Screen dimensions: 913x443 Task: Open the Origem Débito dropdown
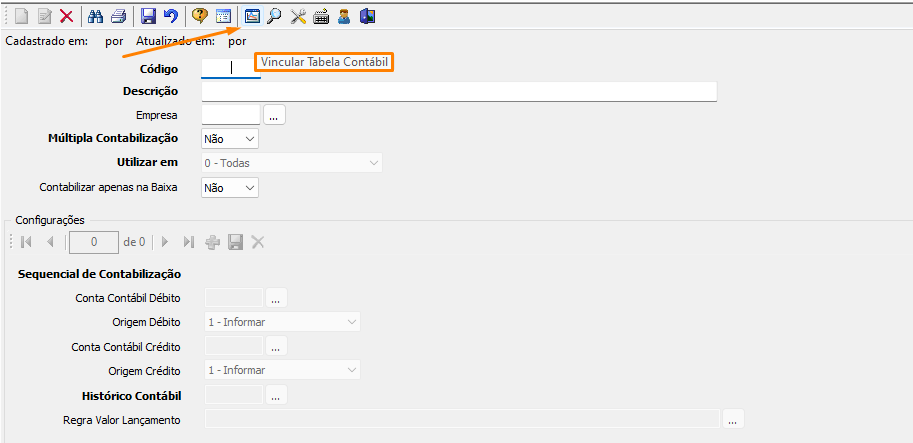click(283, 322)
